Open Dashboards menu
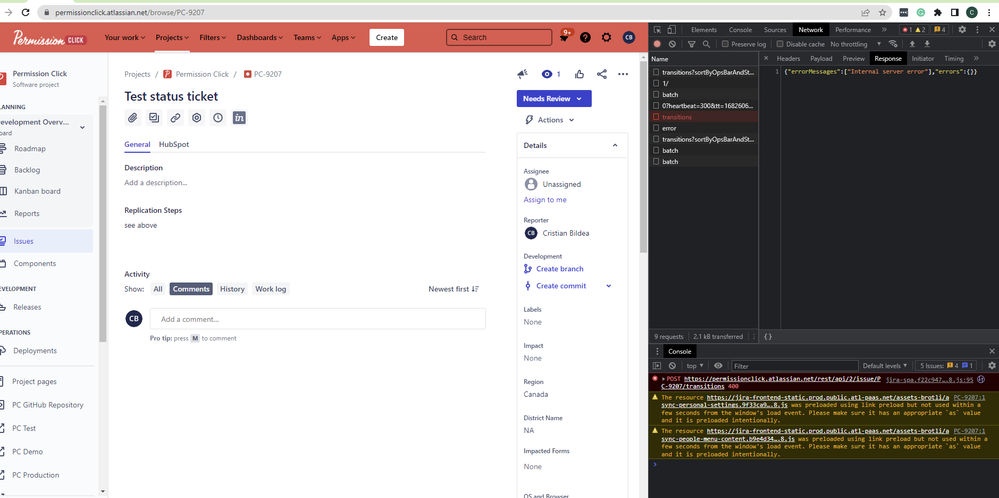This screenshot has width=999, height=498. [260, 38]
